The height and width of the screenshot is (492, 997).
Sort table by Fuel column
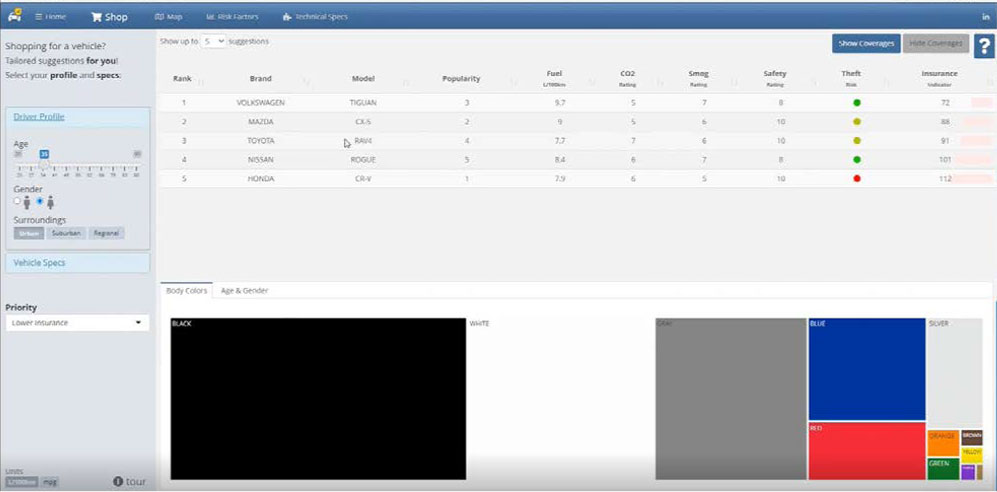[x=554, y=79]
